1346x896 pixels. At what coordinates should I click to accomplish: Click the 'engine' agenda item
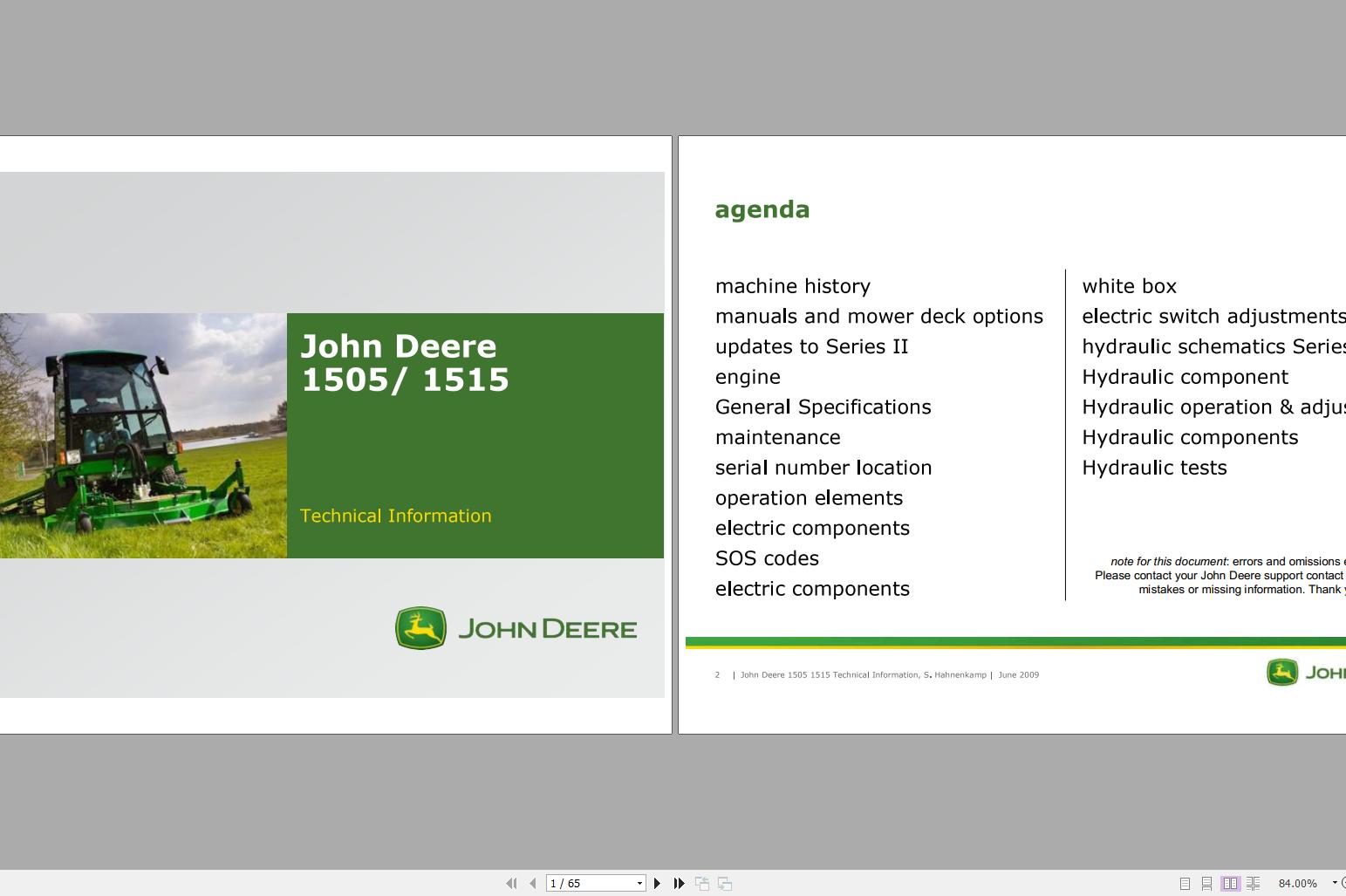pos(748,378)
